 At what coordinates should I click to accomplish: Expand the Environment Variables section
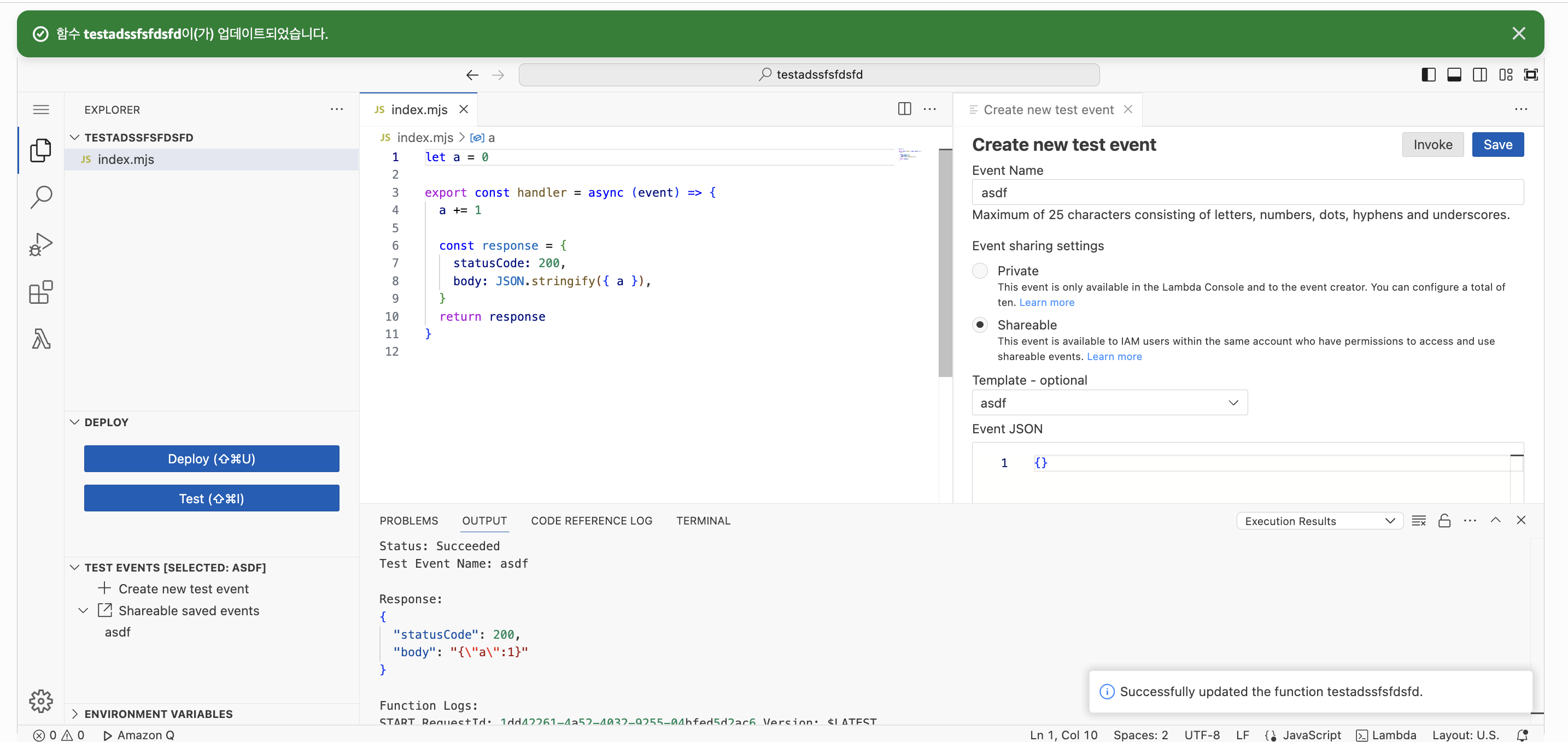pyautogui.click(x=158, y=714)
